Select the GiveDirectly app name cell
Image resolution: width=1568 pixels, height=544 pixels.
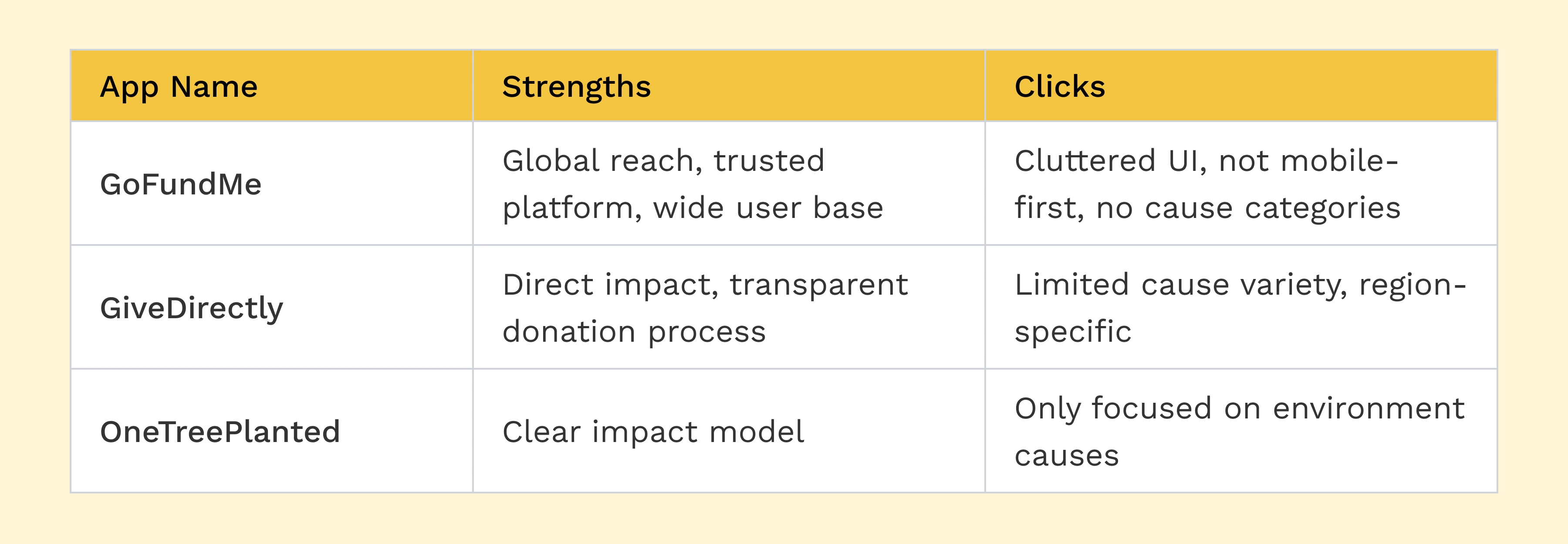[191, 308]
